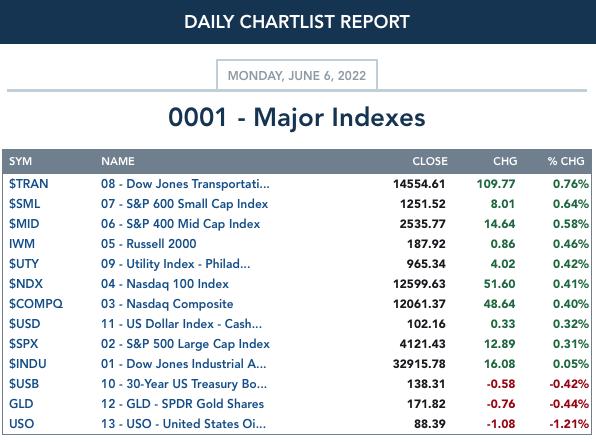596x442 pixels.
Task: Click the $MID symbol
Action: [x=24, y=224]
